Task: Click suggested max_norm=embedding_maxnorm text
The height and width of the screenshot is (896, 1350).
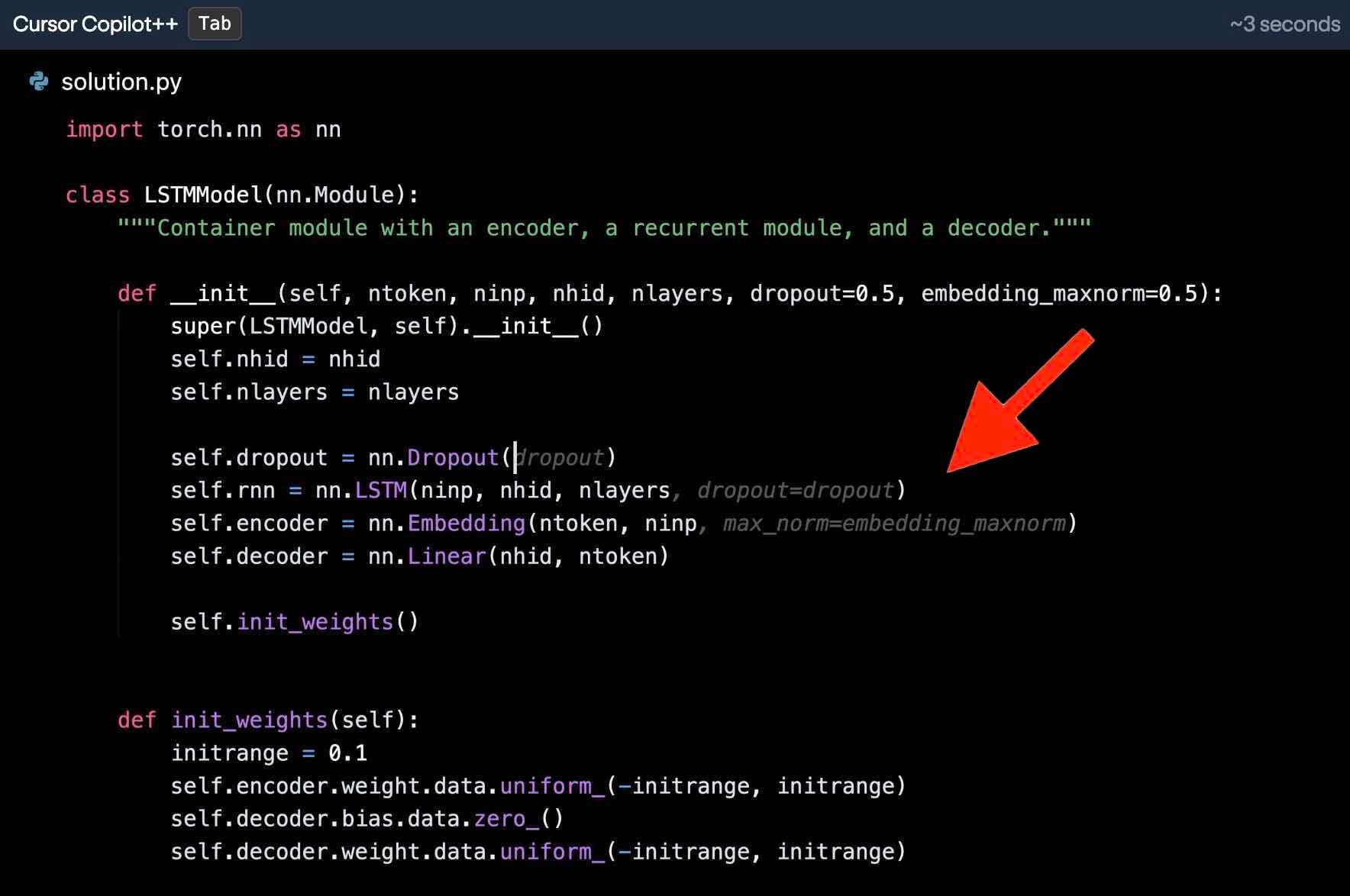Action: (x=894, y=523)
